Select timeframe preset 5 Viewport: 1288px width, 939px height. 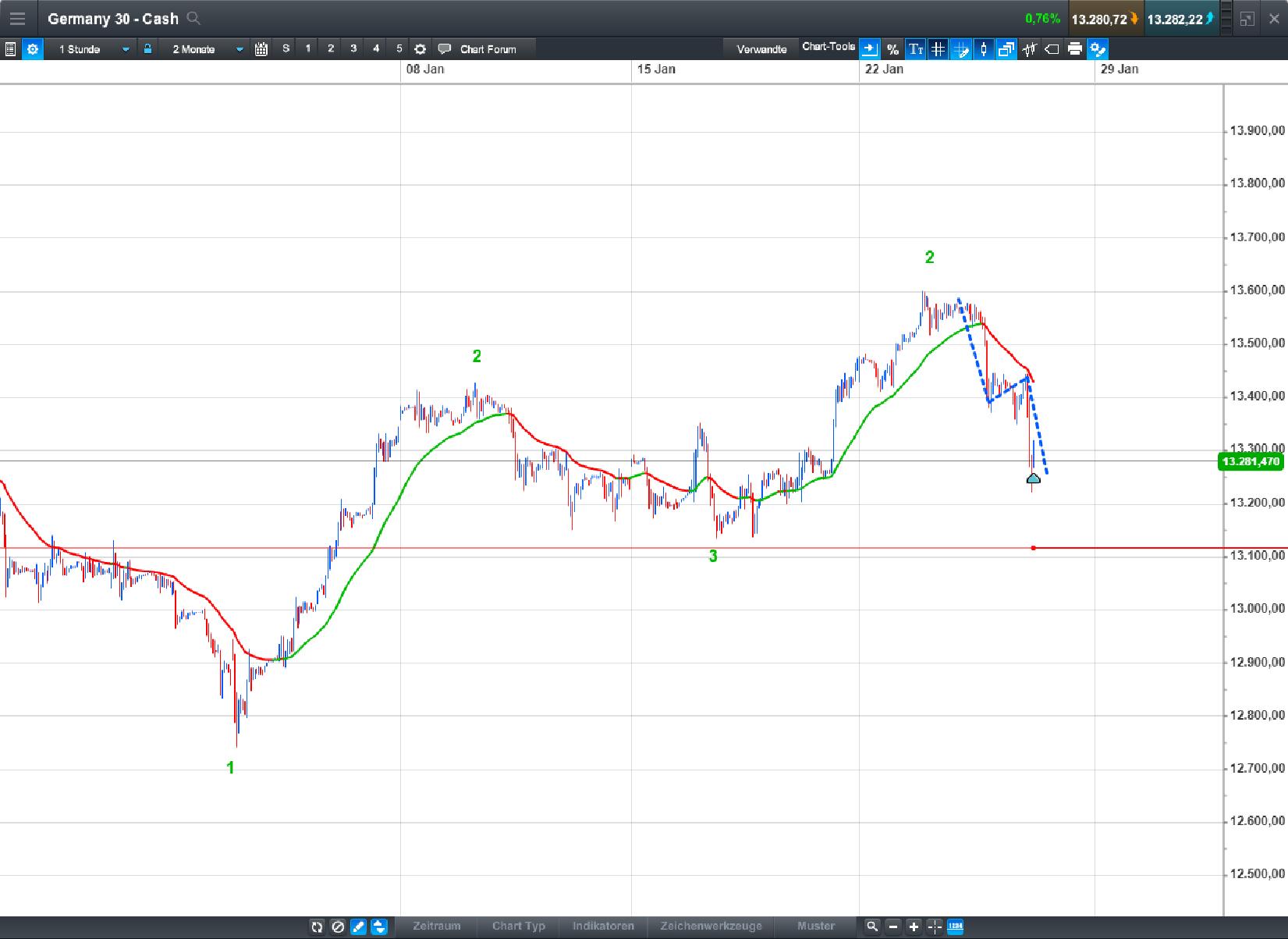399,48
